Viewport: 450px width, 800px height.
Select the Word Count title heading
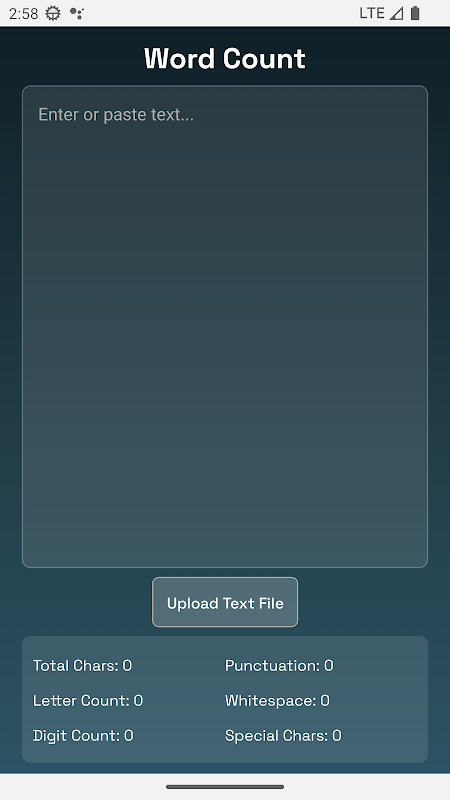(x=224, y=59)
